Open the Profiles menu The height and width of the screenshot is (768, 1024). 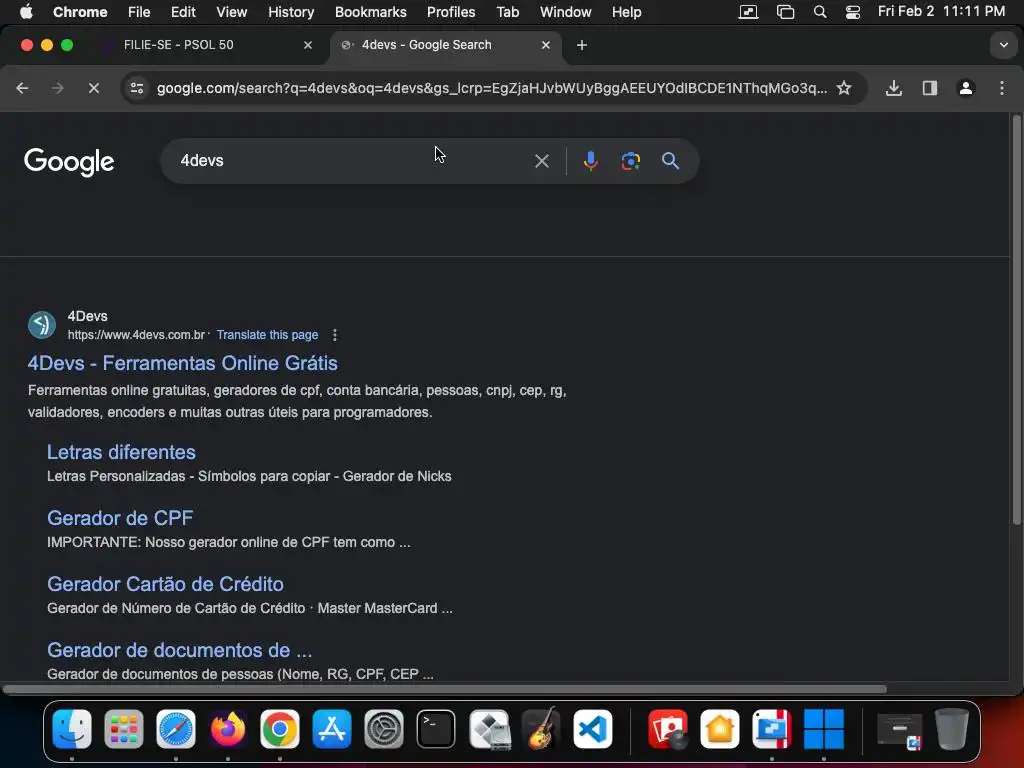[x=451, y=12]
